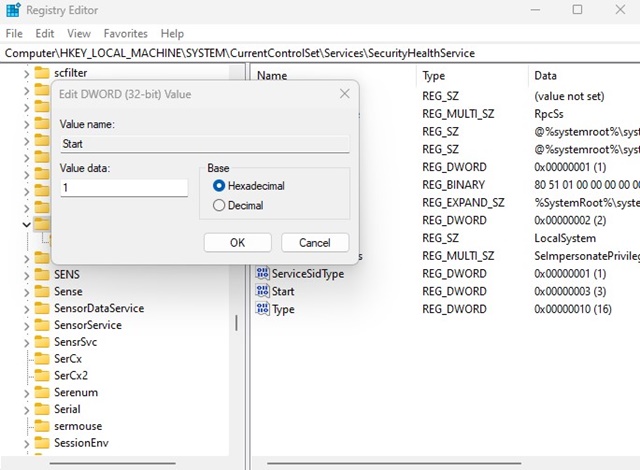Click the Data column header
The height and width of the screenshot is (470, 640).
(x=545, y=75)
